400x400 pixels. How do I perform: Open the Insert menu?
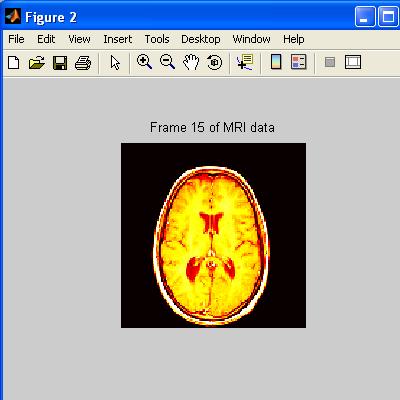[x=118, y=39]
